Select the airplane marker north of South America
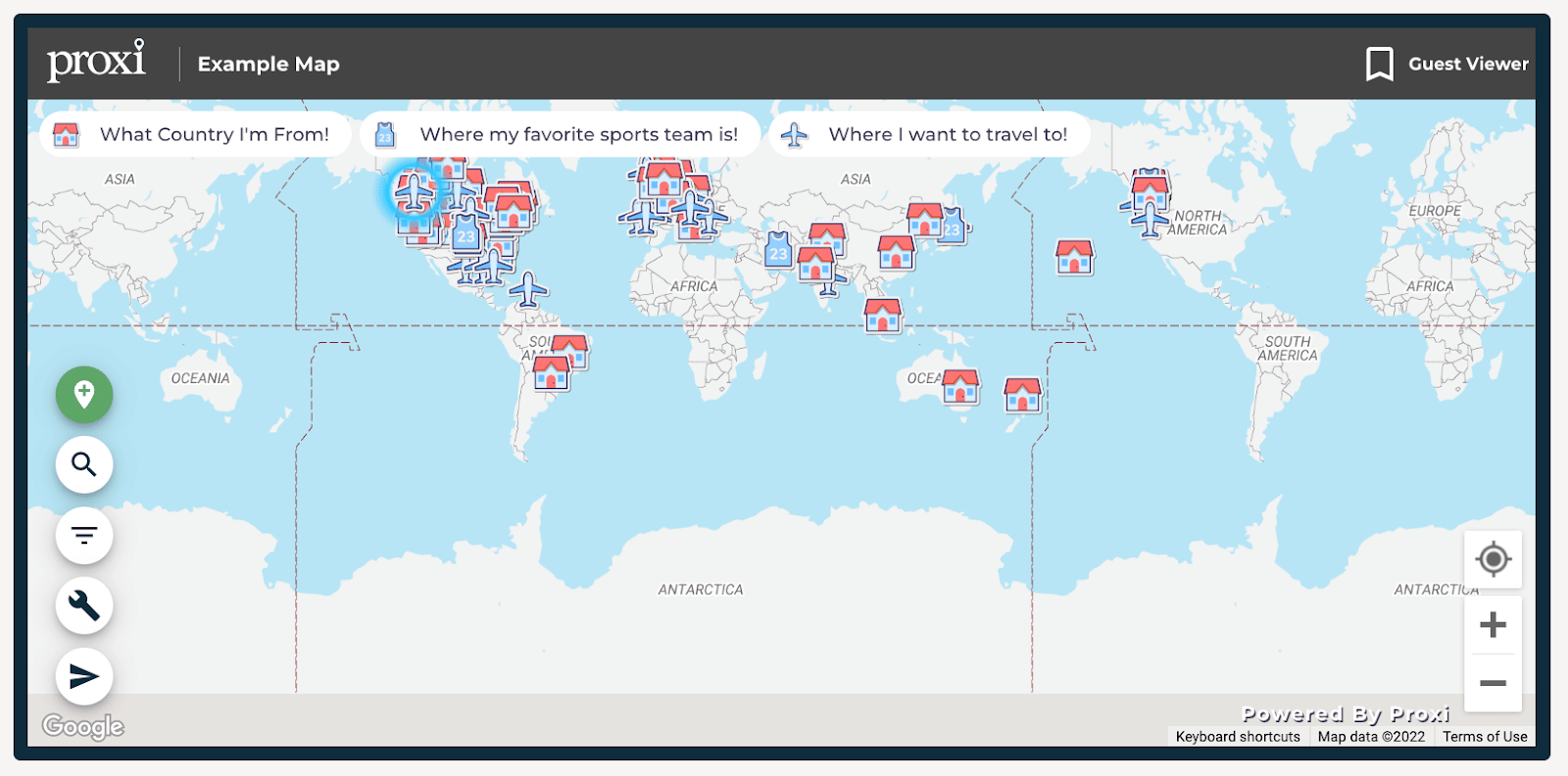This screenshot has width=1568, height=776. click(x=528, y=290)
